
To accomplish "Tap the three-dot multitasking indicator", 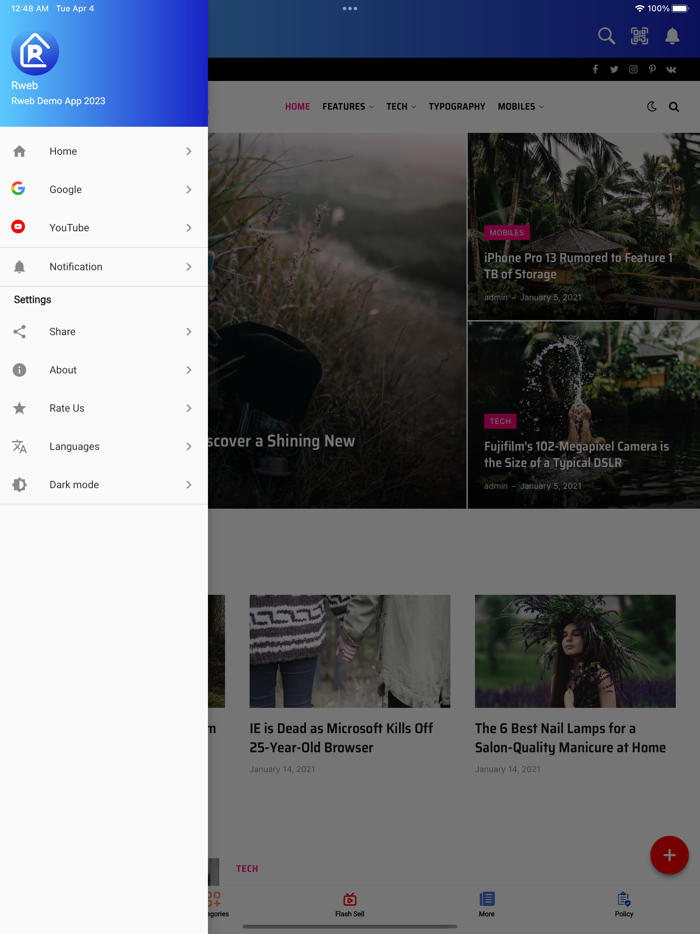I will (x=350, y=8).
